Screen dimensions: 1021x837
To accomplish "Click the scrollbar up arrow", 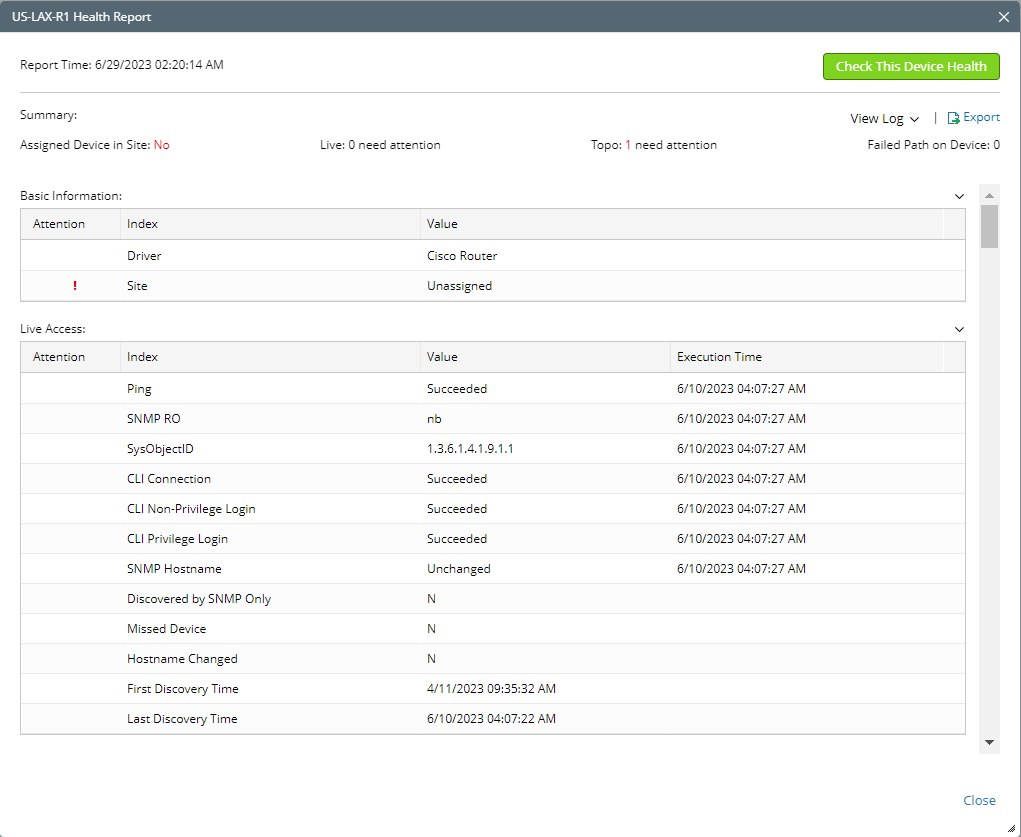I will 989,195.
